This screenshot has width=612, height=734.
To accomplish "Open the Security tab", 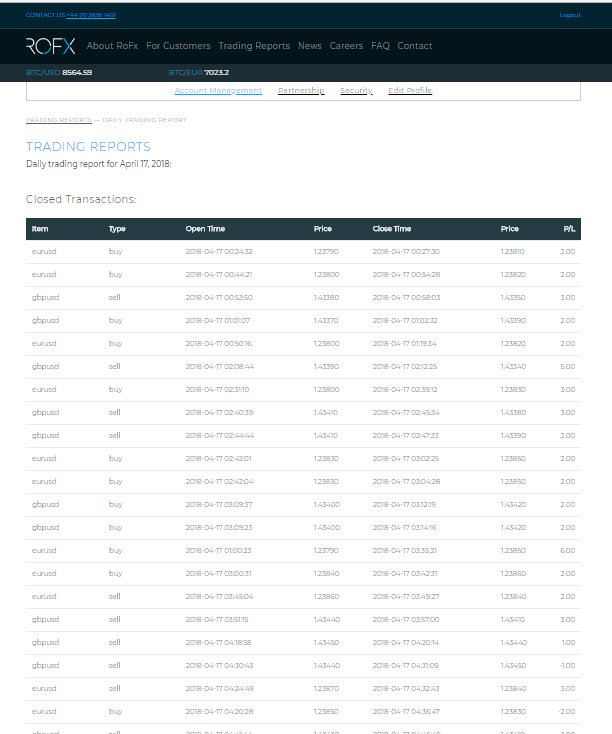I will pyautogui.click(x=356, y=91).
